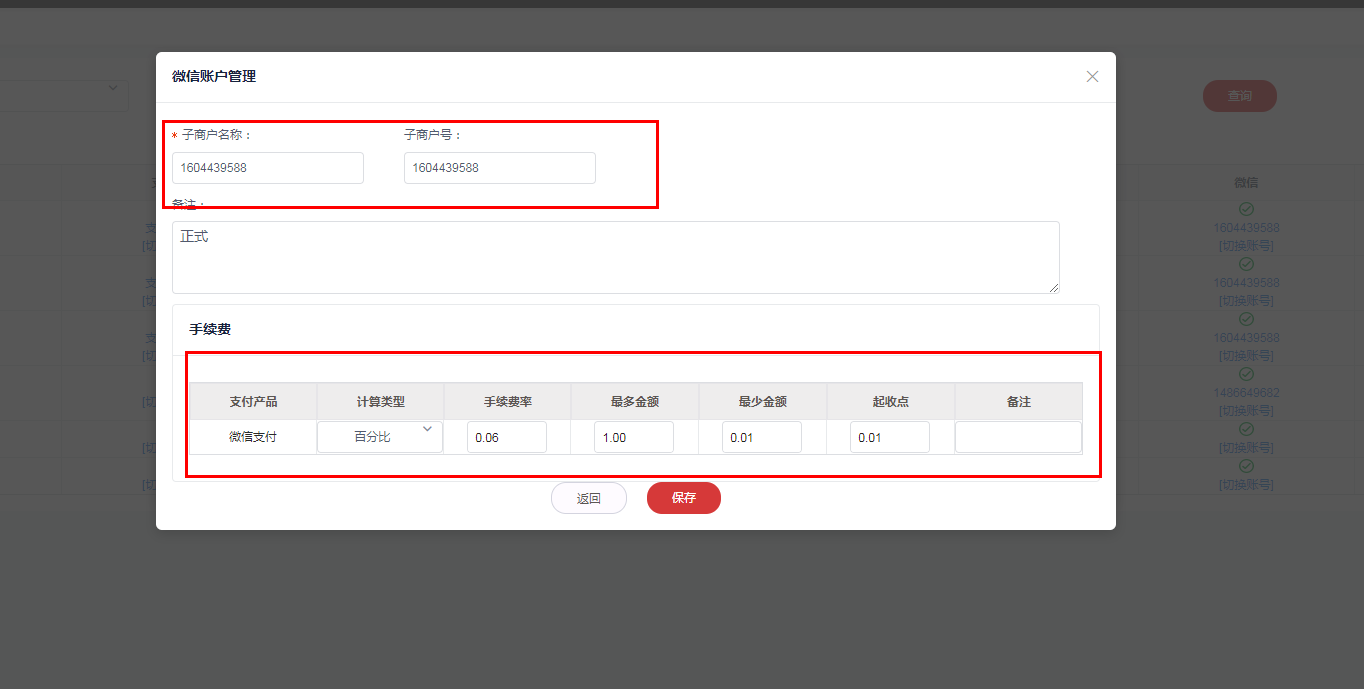Expand the dropdown chevron in the background filter
This screenshot has width=1364, height=689.
[x=113, y=88]
